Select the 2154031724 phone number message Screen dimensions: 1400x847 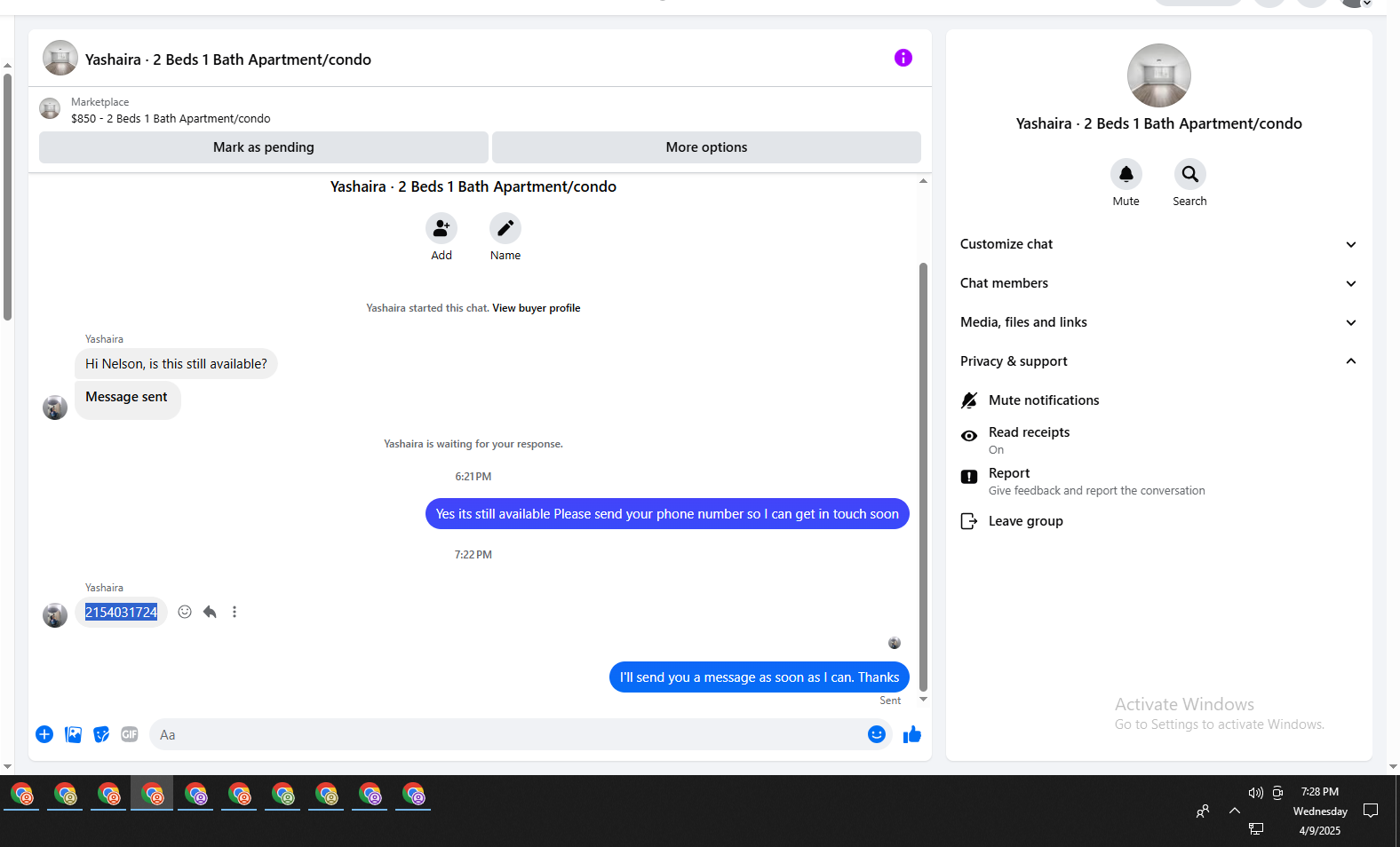[121, 612]
